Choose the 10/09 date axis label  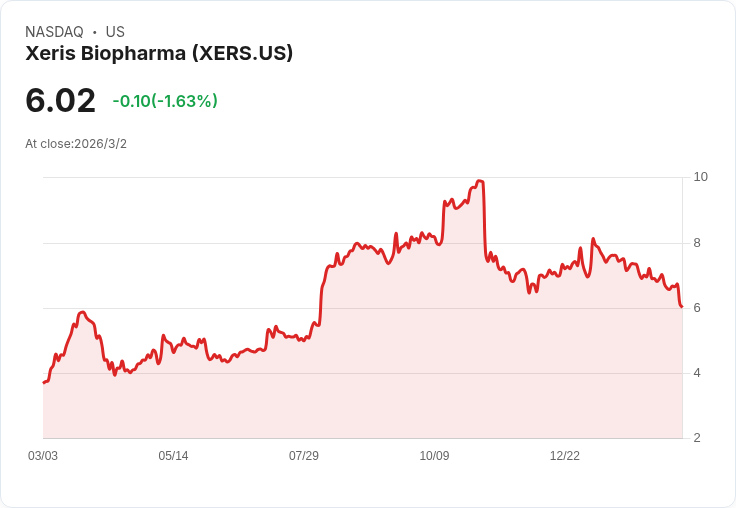434,456
